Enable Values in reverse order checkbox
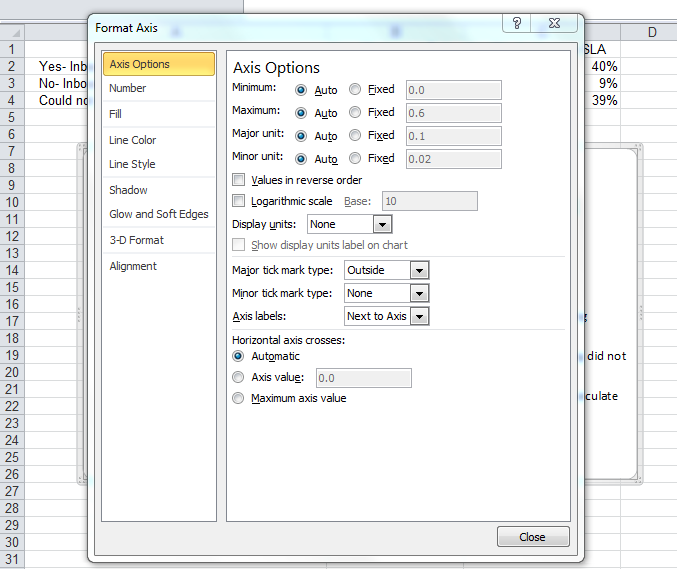This screenshot has height=569, width=677. pyautogui.click(x=239, y=180)
